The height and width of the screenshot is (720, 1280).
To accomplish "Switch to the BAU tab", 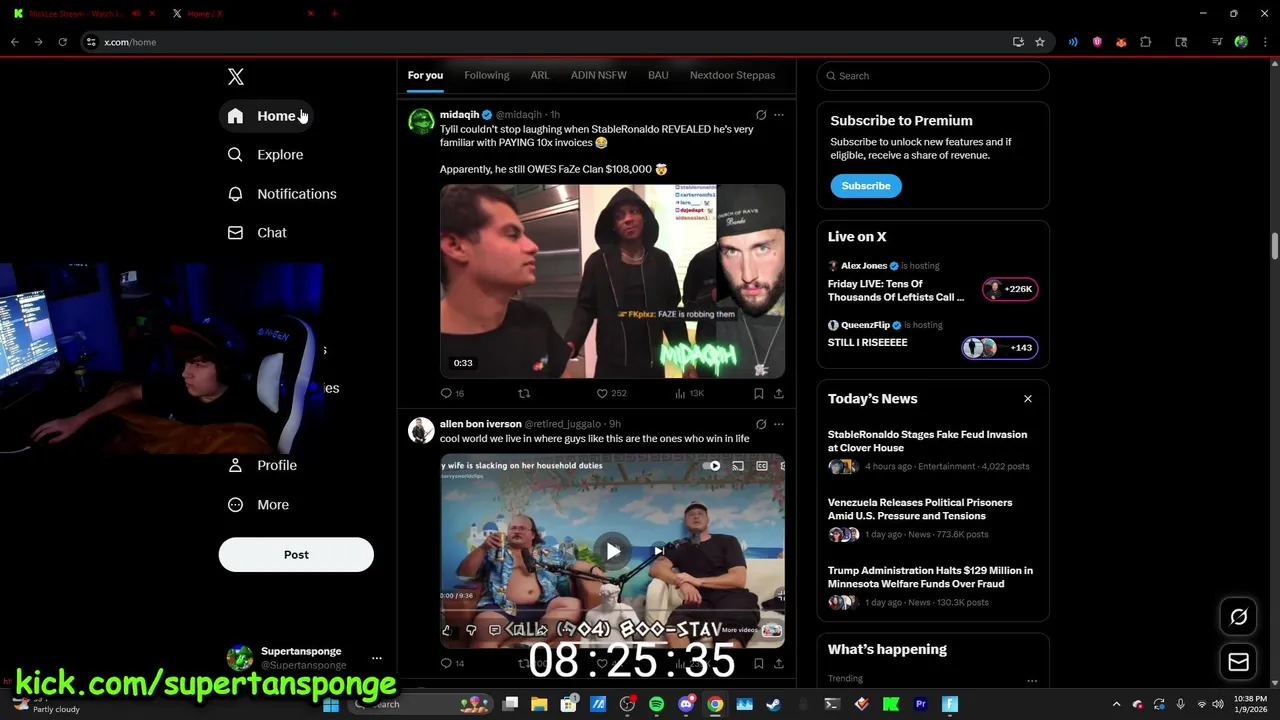I will [x=658, y=76].
